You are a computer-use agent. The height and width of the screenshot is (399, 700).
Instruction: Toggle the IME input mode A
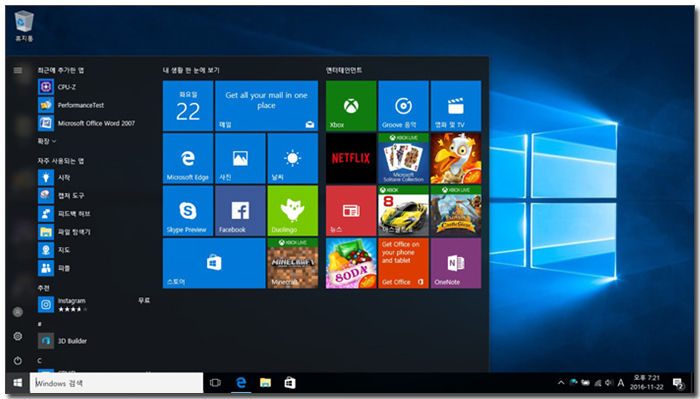[x=621, y=383]
